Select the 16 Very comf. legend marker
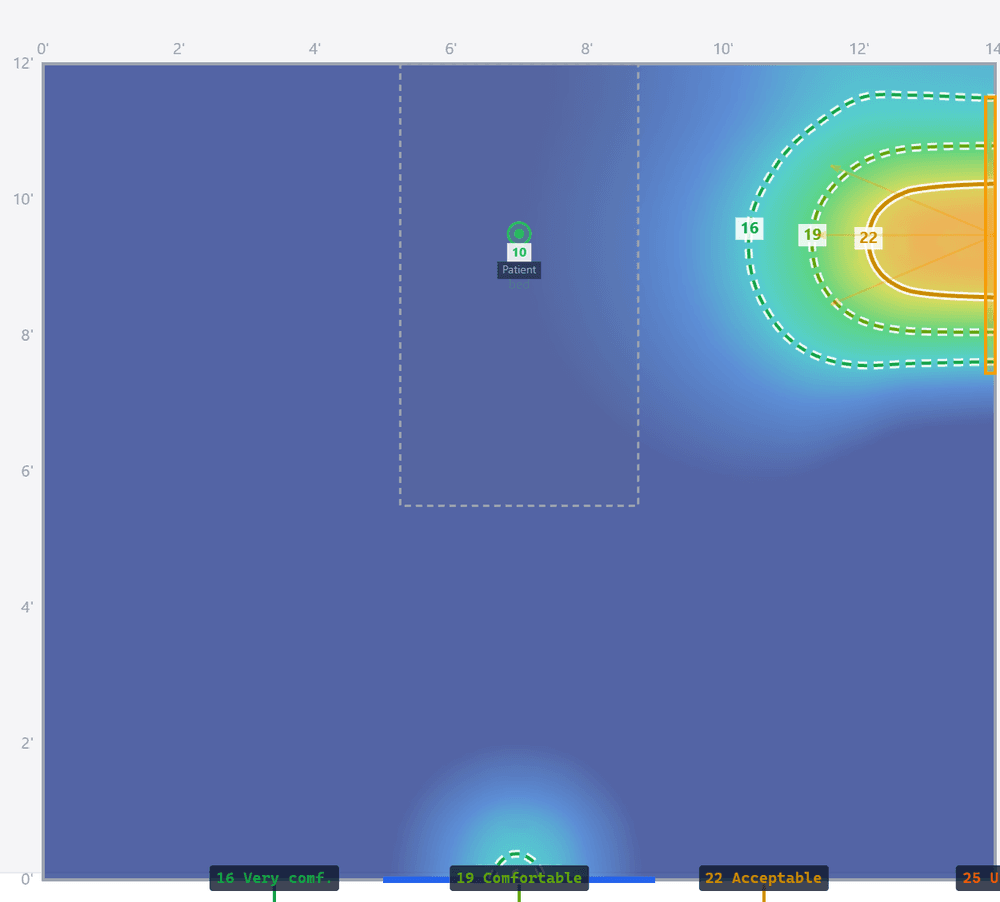 click(x=274, y=878)
